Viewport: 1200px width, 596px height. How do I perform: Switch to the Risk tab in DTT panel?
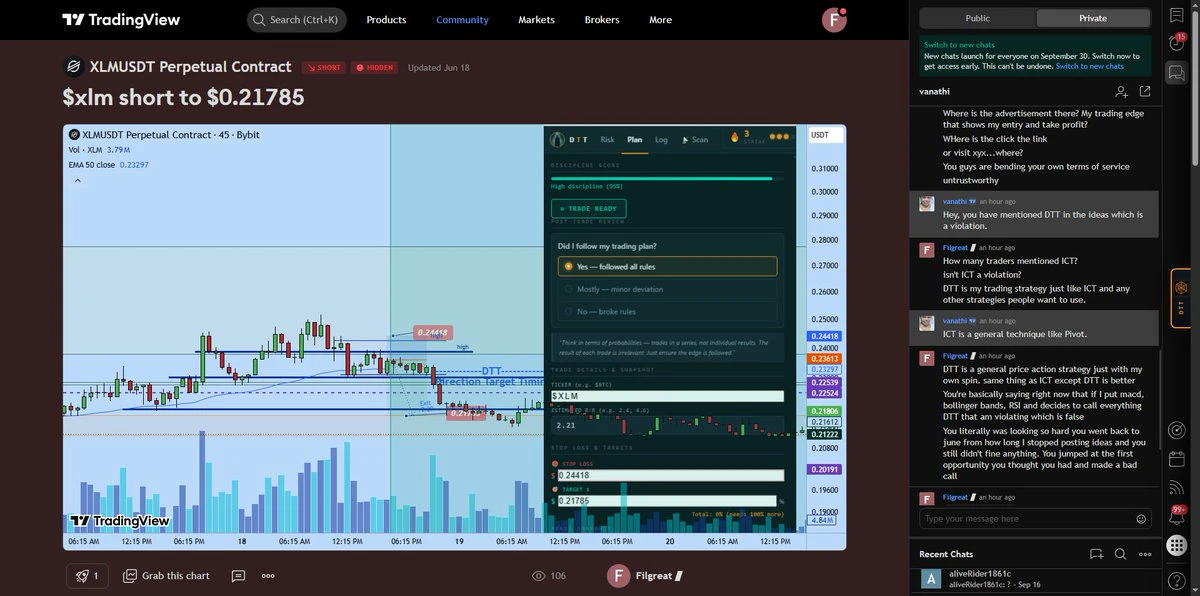pos(607,140)
